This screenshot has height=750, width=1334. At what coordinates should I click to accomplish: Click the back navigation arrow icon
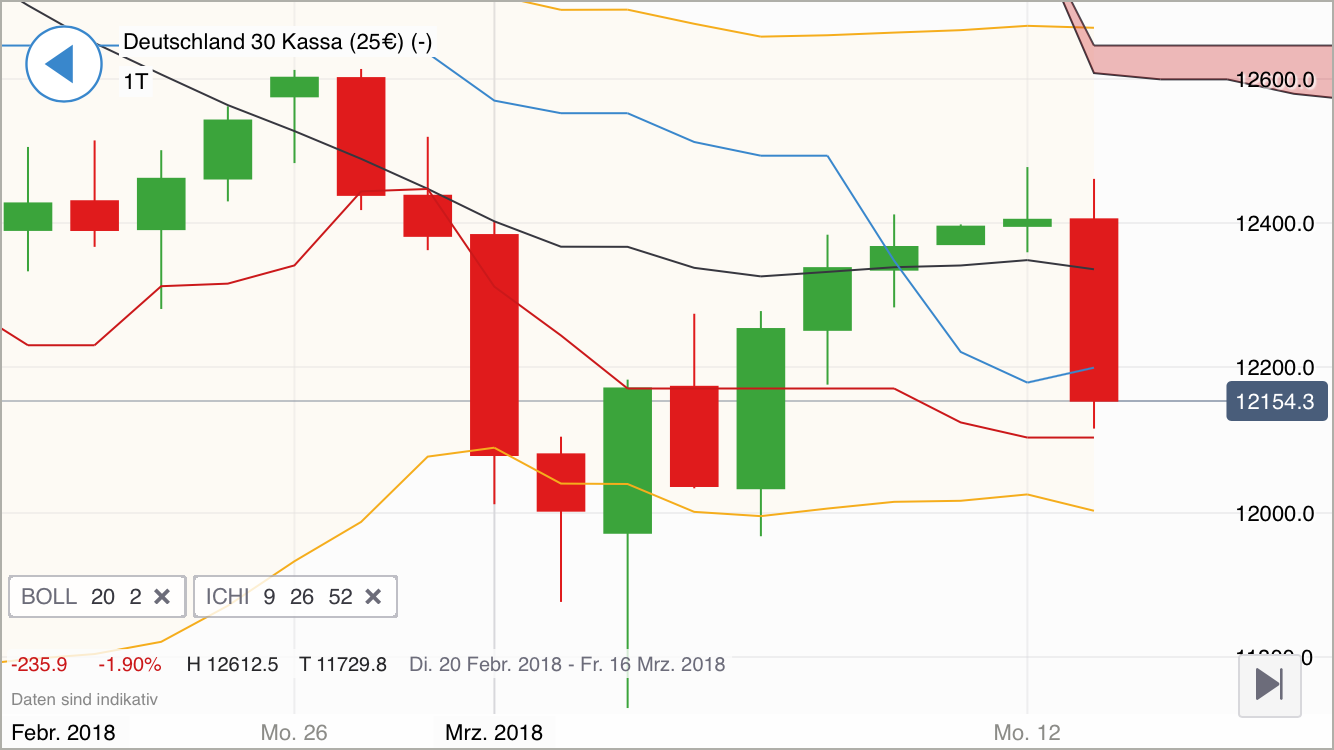(64, 63)
